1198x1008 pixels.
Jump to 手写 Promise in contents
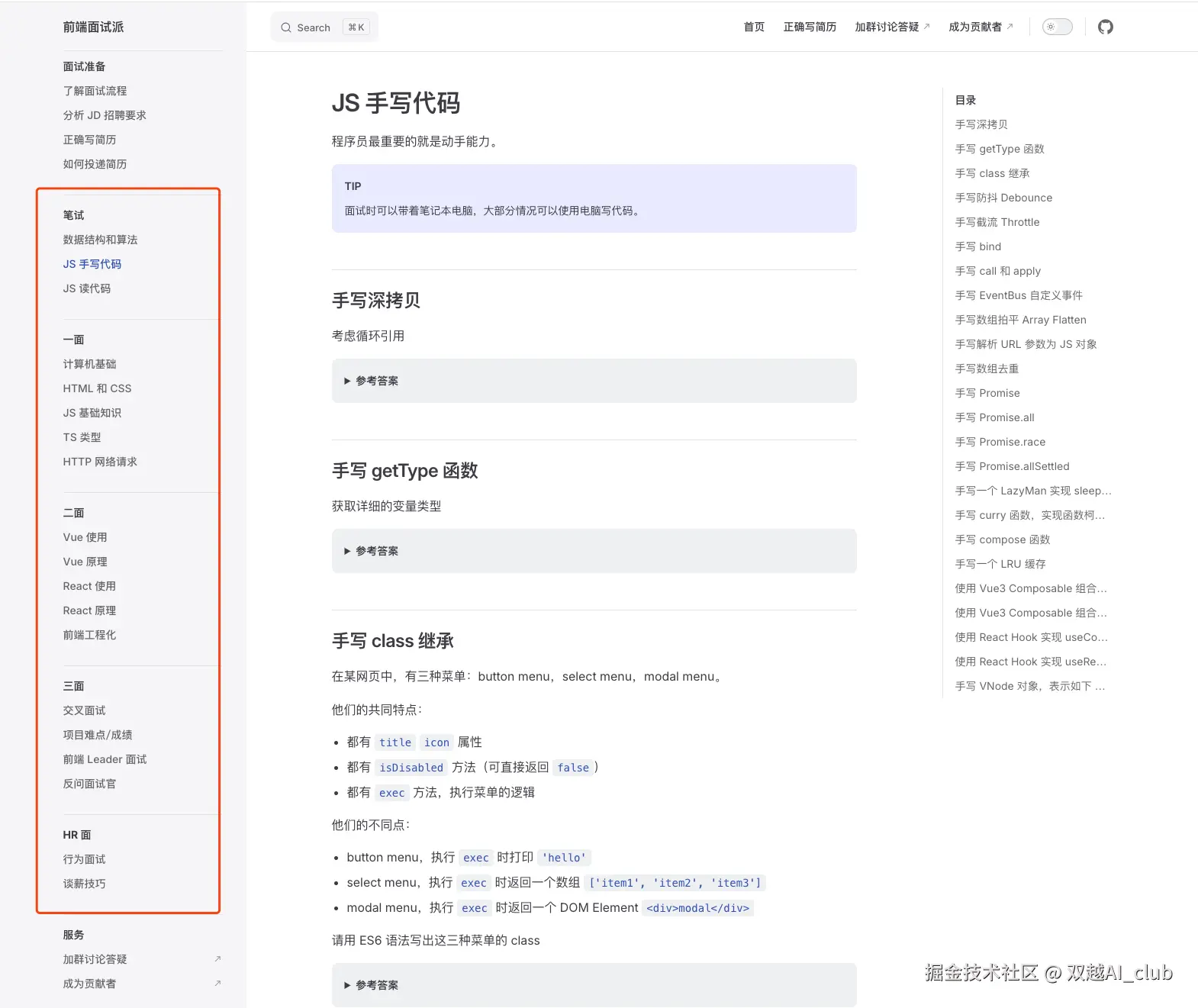click(x=987, y=393)
